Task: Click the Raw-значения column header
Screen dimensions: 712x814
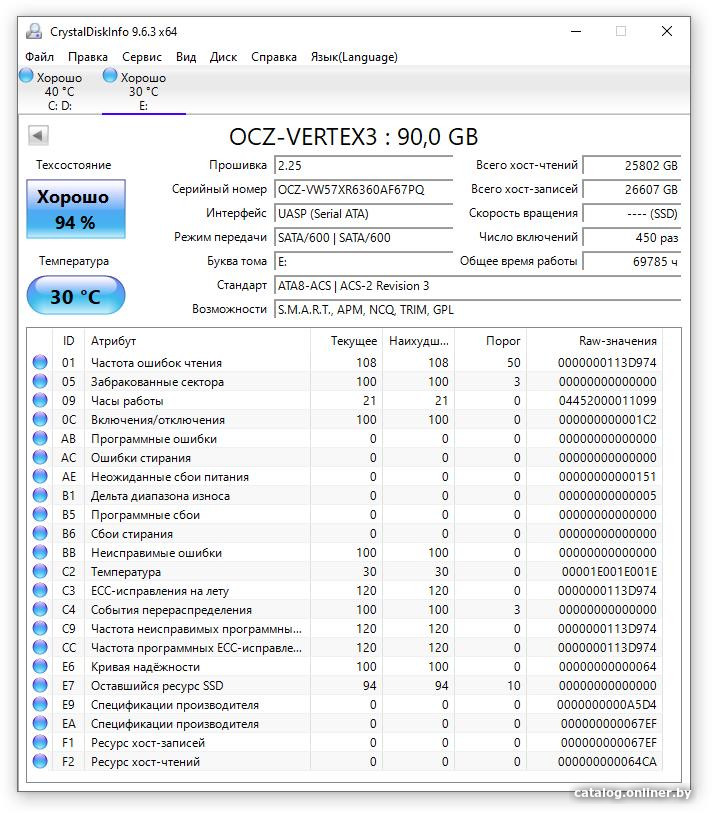Action: tap(595, 341)
